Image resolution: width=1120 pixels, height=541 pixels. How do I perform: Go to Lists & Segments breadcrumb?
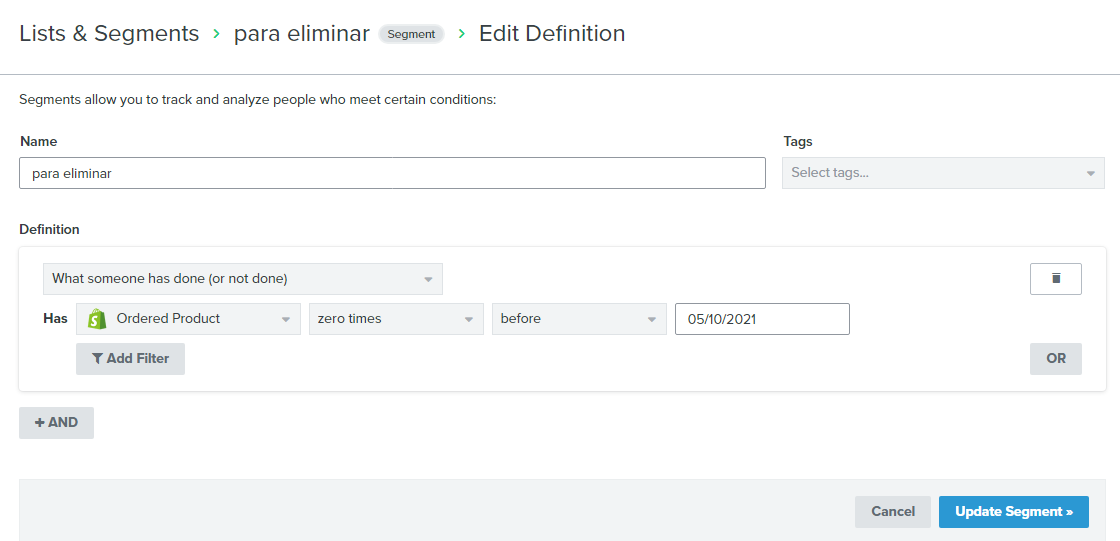pyautogui.click(x=109, y=34)
